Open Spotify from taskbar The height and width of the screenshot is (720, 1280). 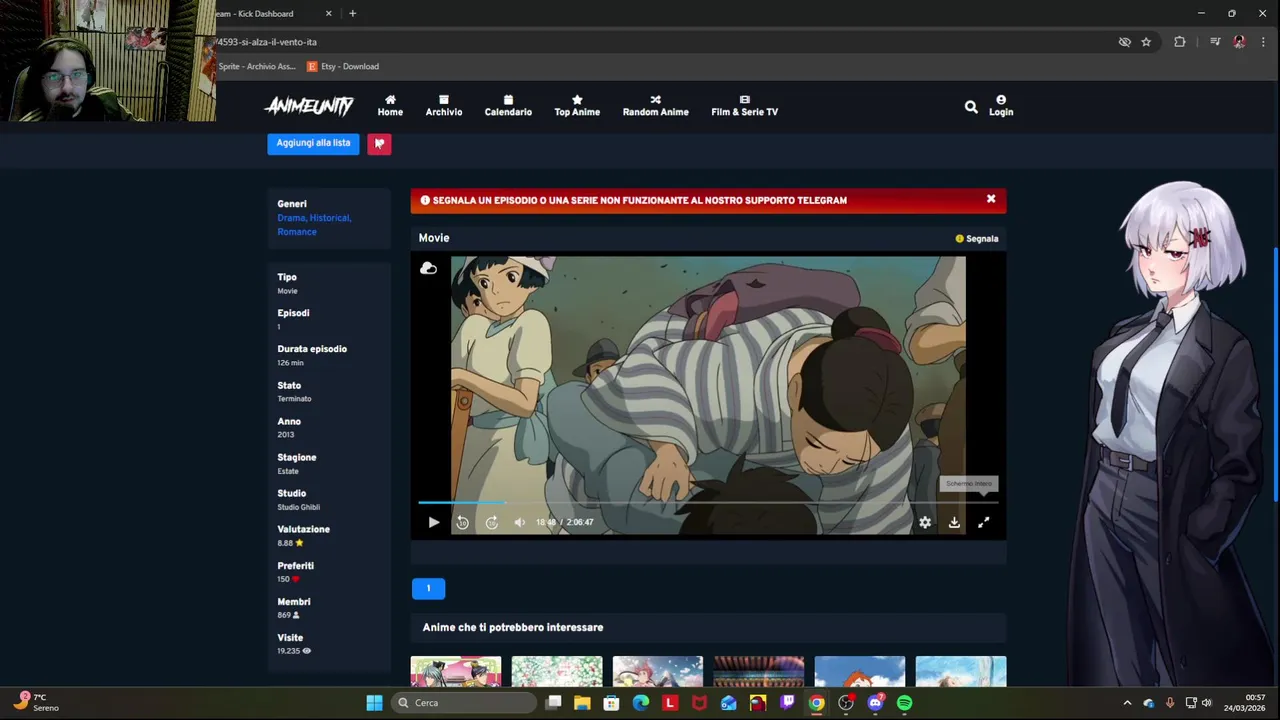904,703
